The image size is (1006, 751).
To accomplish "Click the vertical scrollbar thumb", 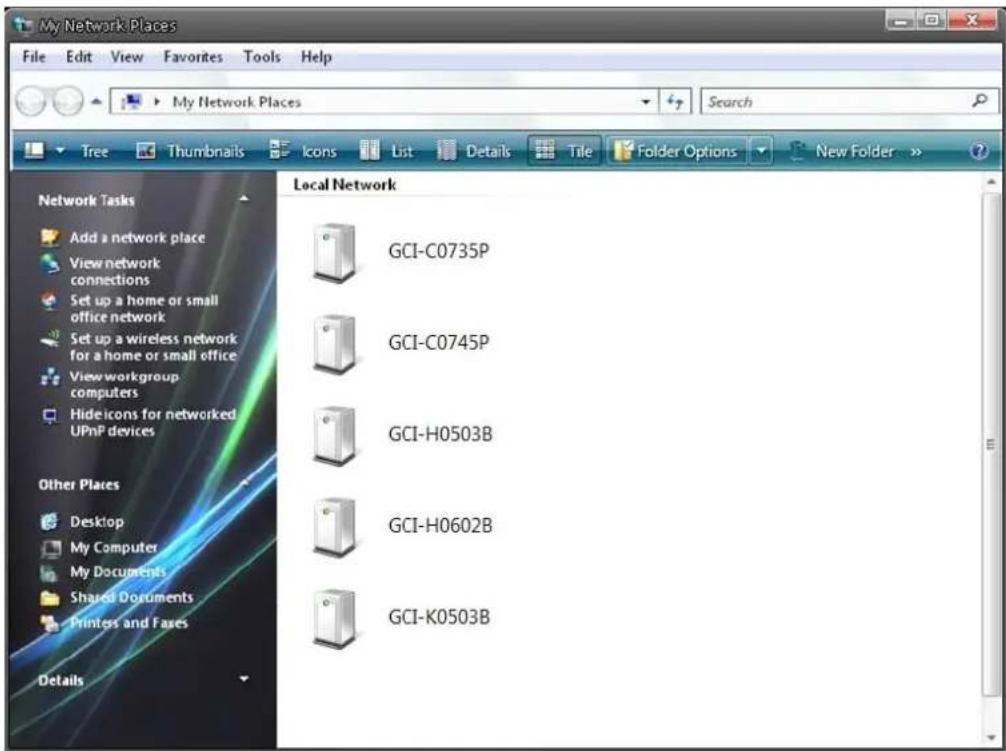I will (991, 443).
